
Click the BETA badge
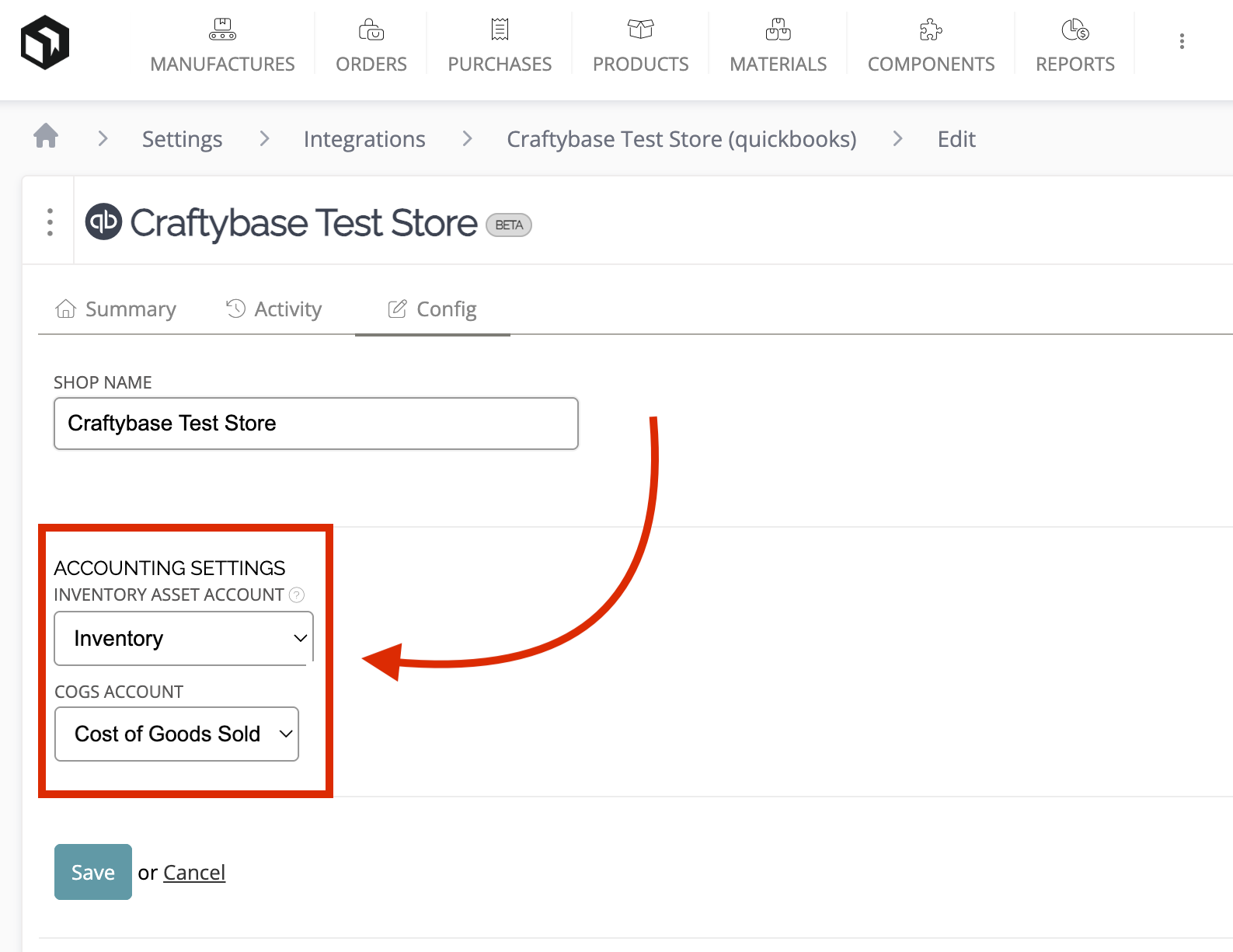coord(509,225)
